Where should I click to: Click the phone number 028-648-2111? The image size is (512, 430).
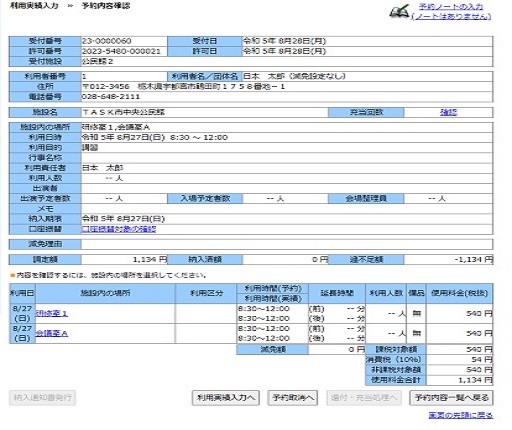pyautogui.click(x=111, y=97)
